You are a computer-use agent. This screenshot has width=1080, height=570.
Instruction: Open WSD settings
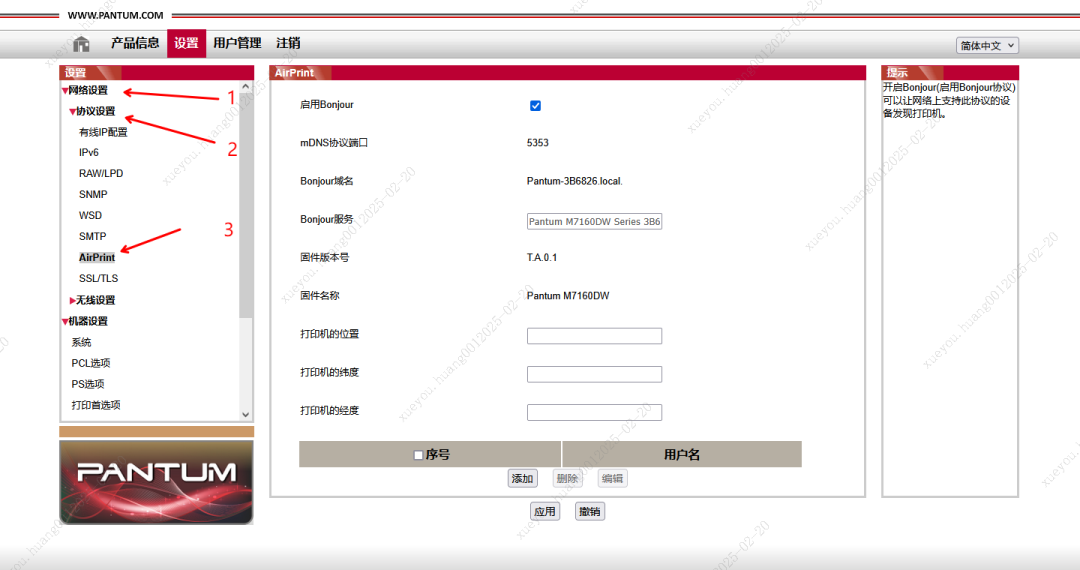[x=90, y=215]
